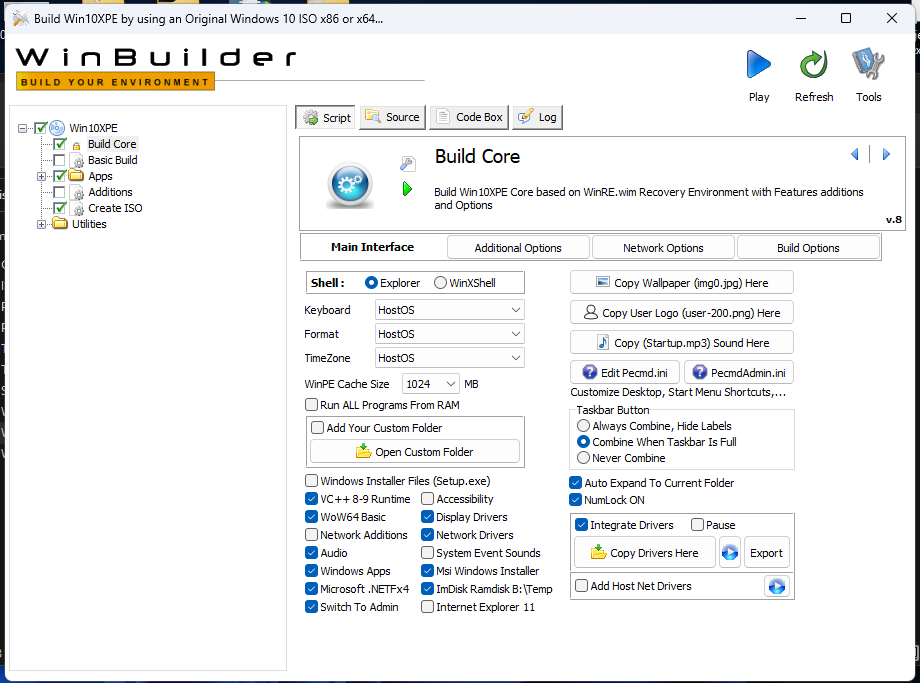This screenshot has width=920, height=683.
Task: Open the Additional Options tab
Action: pos(518,248)
